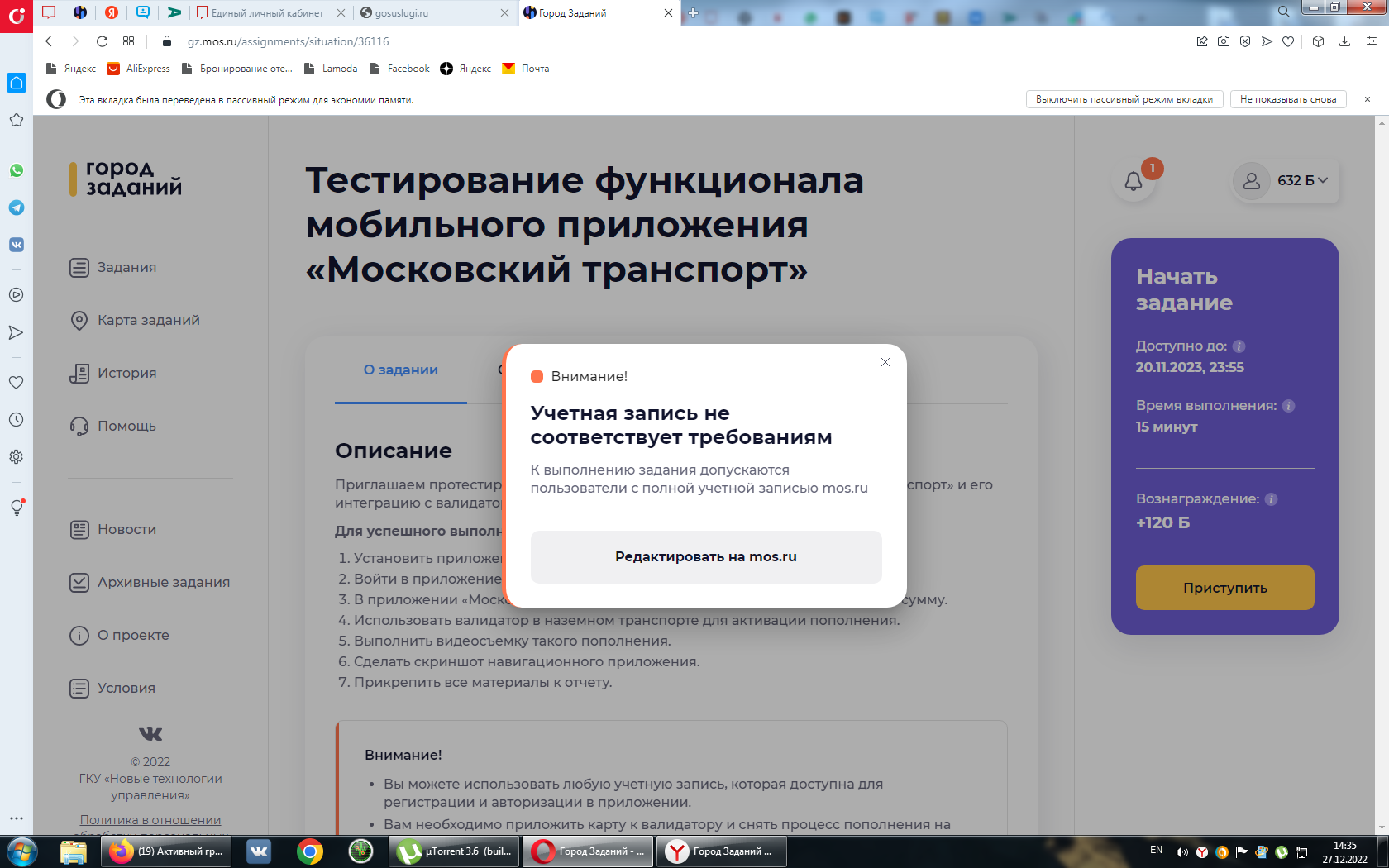This screenshot has width=1389, height=868.
Task: Open Условия in the site menu
Action: (112, 688)
